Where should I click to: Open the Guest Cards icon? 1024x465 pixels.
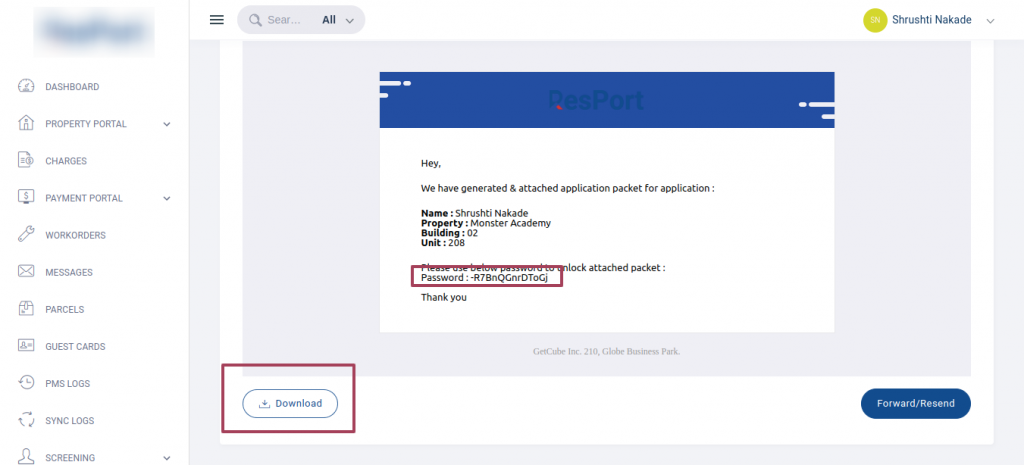pyautogui.click(x=27, y=346)
